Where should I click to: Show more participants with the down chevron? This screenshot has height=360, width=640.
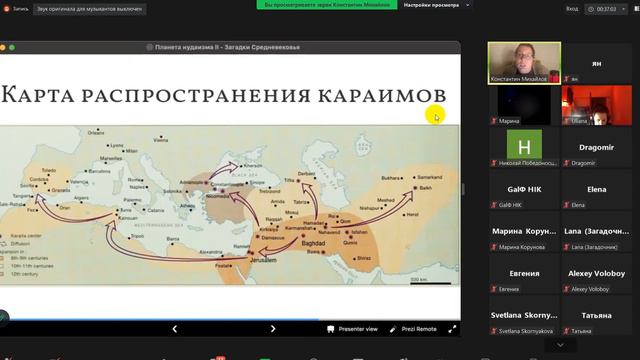tap(560, 345)
